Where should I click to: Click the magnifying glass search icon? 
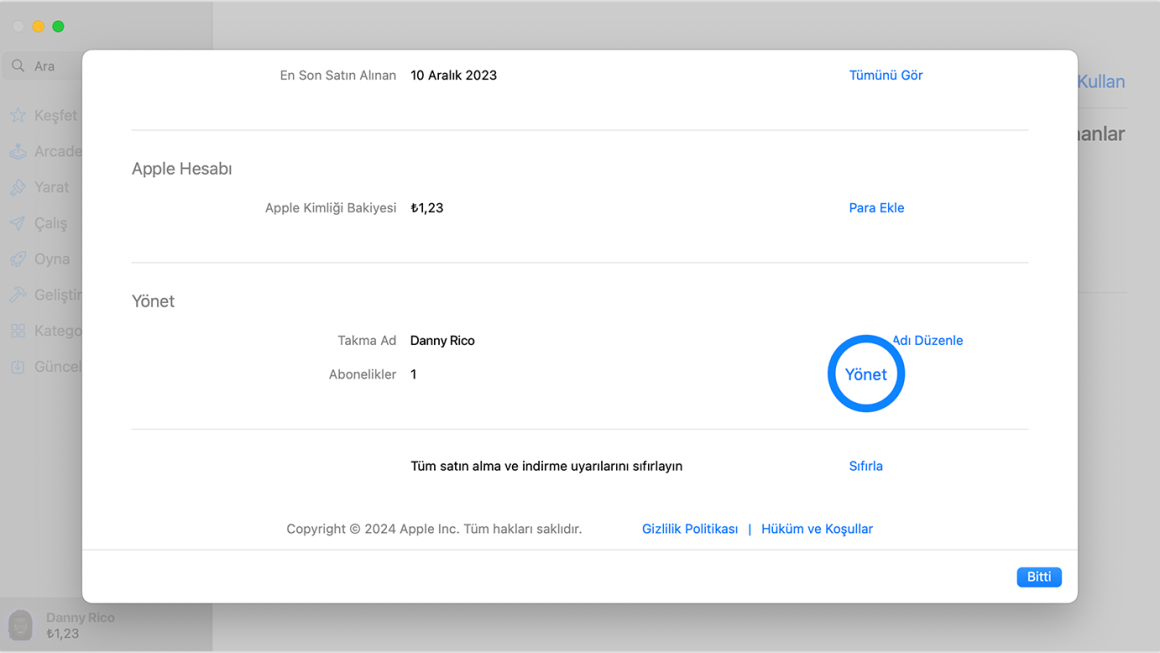[x=18, y=66]
